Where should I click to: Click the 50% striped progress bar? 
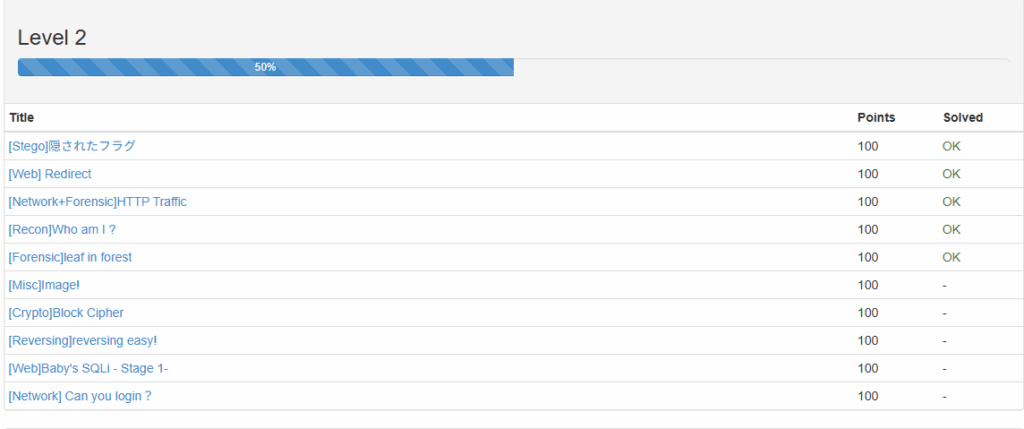tap(265, 67)
